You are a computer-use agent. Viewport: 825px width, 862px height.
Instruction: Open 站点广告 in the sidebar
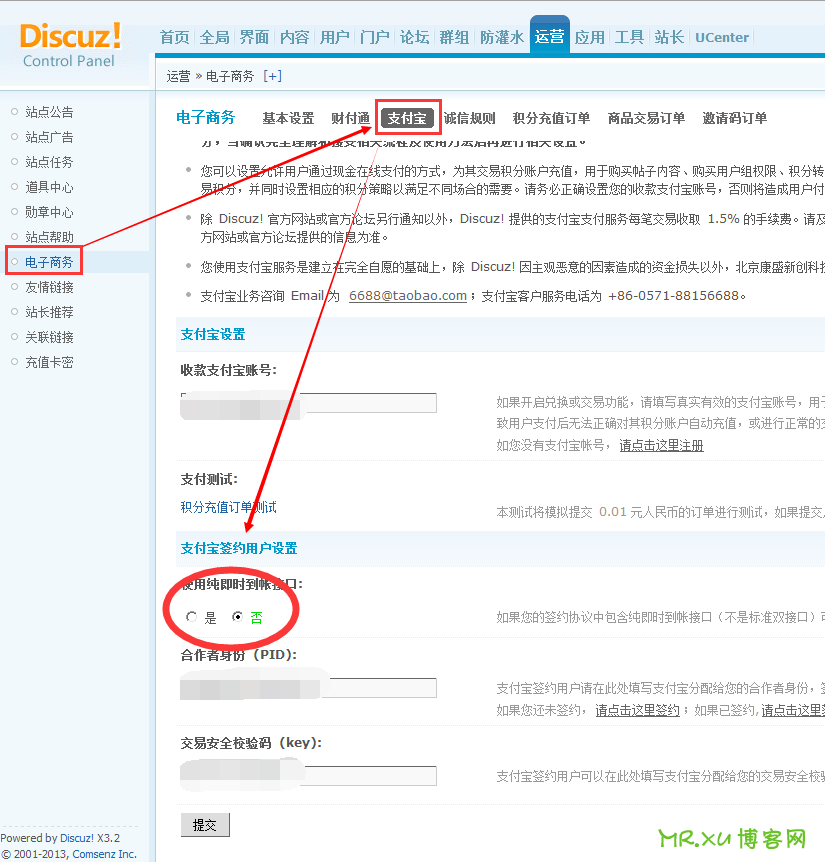(49, 137)
